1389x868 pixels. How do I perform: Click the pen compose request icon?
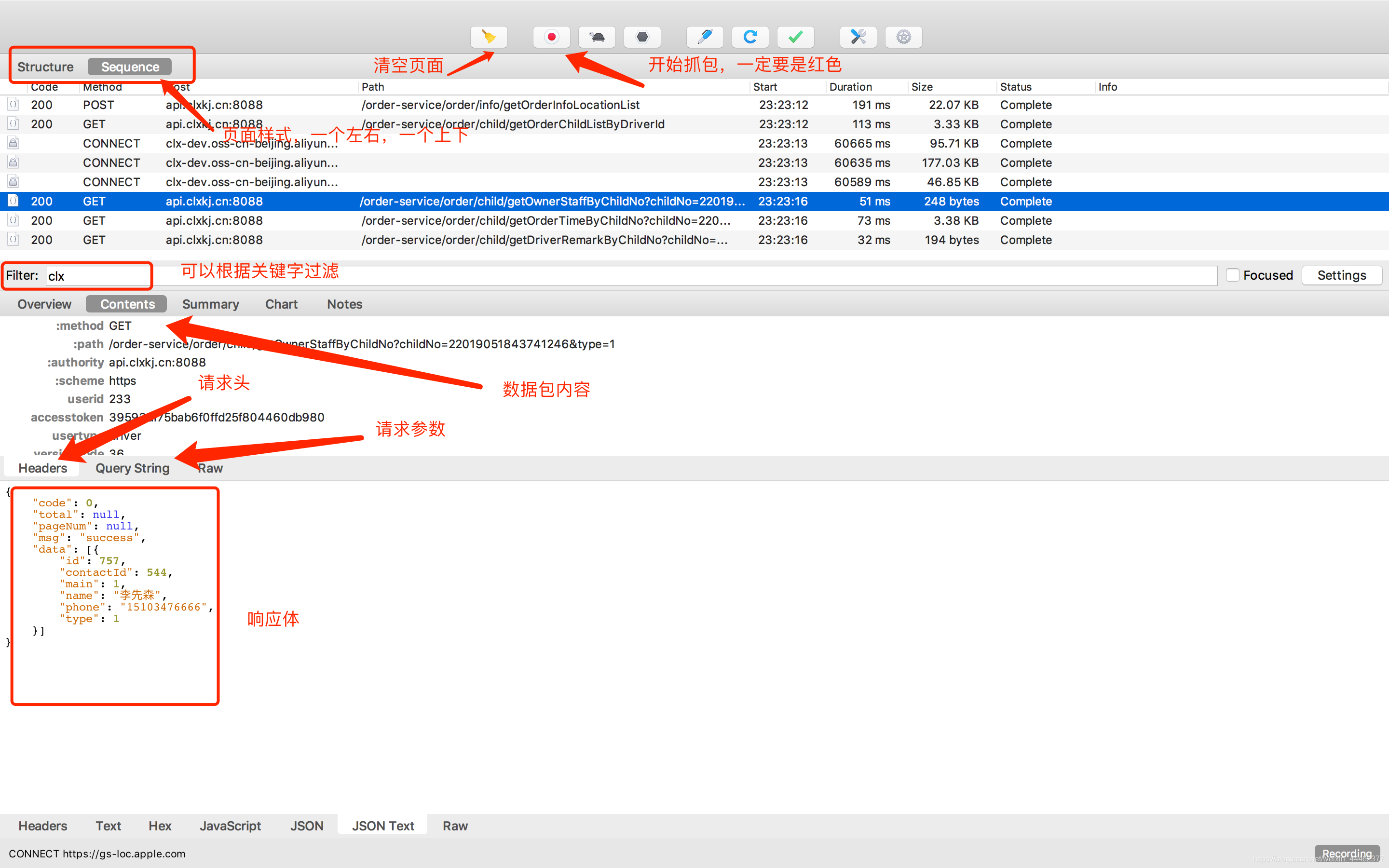pyautogui.click(x=705, y=37)
